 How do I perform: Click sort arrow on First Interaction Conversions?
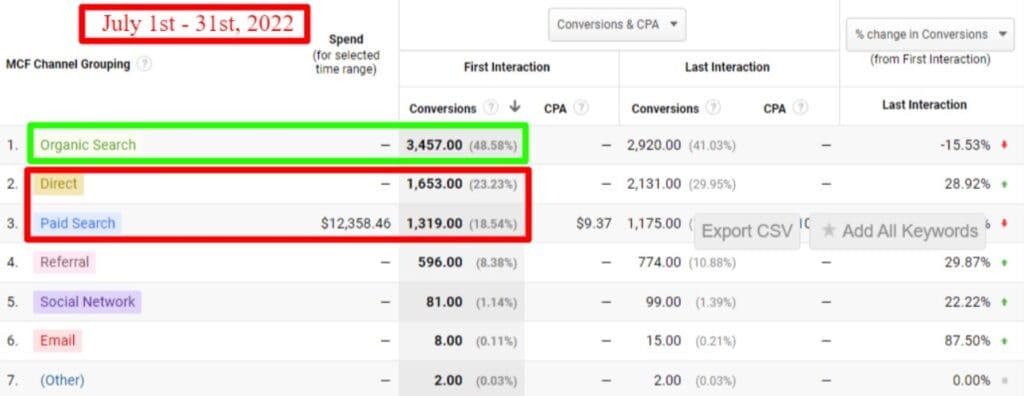click(515, 107)
